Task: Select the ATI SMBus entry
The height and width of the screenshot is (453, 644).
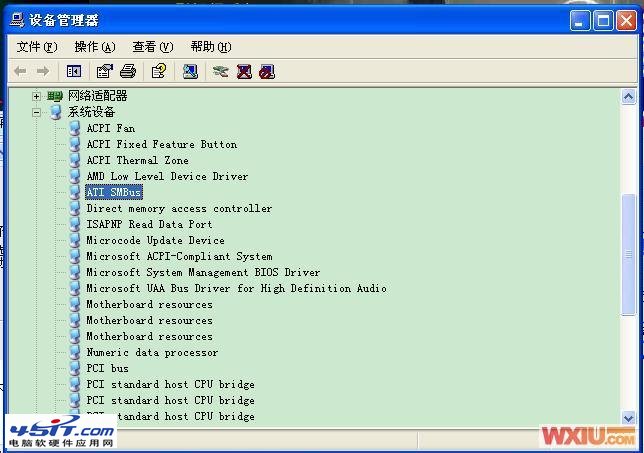Action: 114,192
